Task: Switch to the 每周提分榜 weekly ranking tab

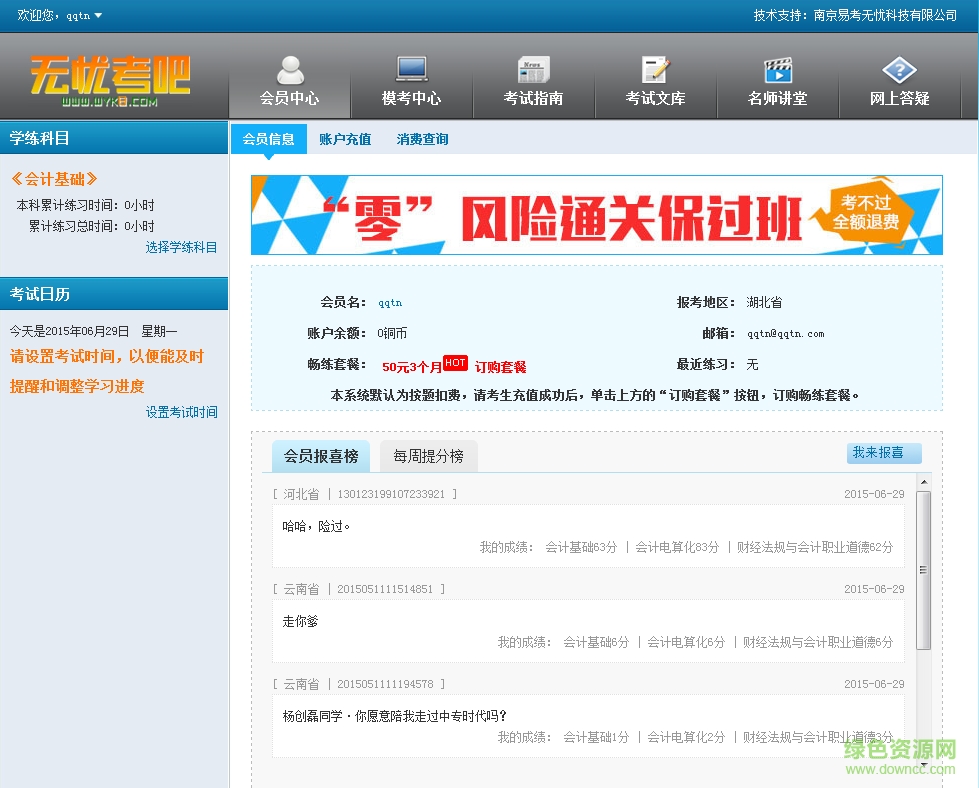Action: point(429,454)
